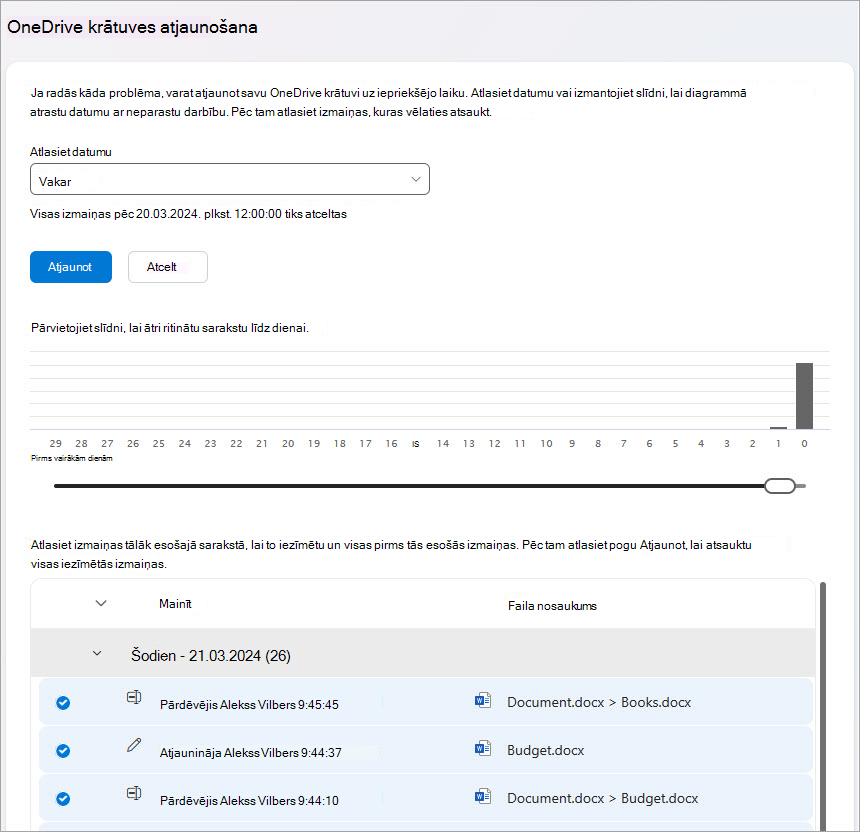Click the small activity bar for day 1

[x=778, y=428]
